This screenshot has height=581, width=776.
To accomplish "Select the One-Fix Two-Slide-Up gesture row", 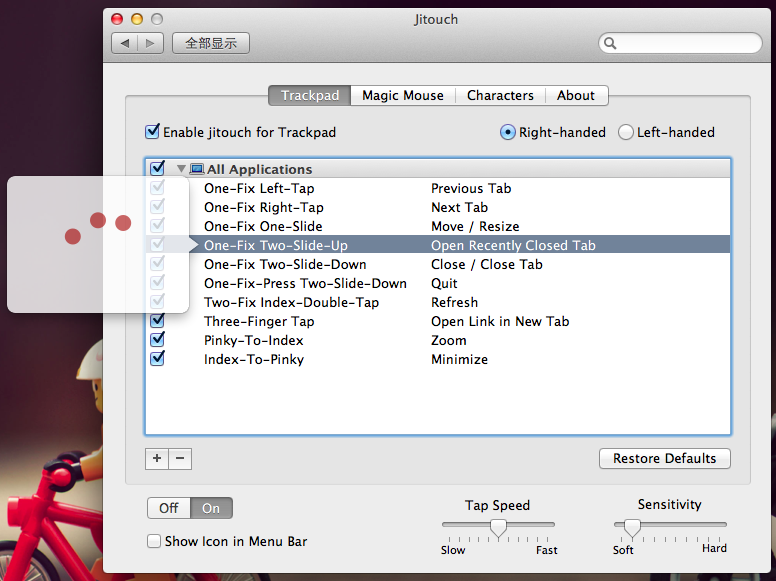I will [437, 245].
